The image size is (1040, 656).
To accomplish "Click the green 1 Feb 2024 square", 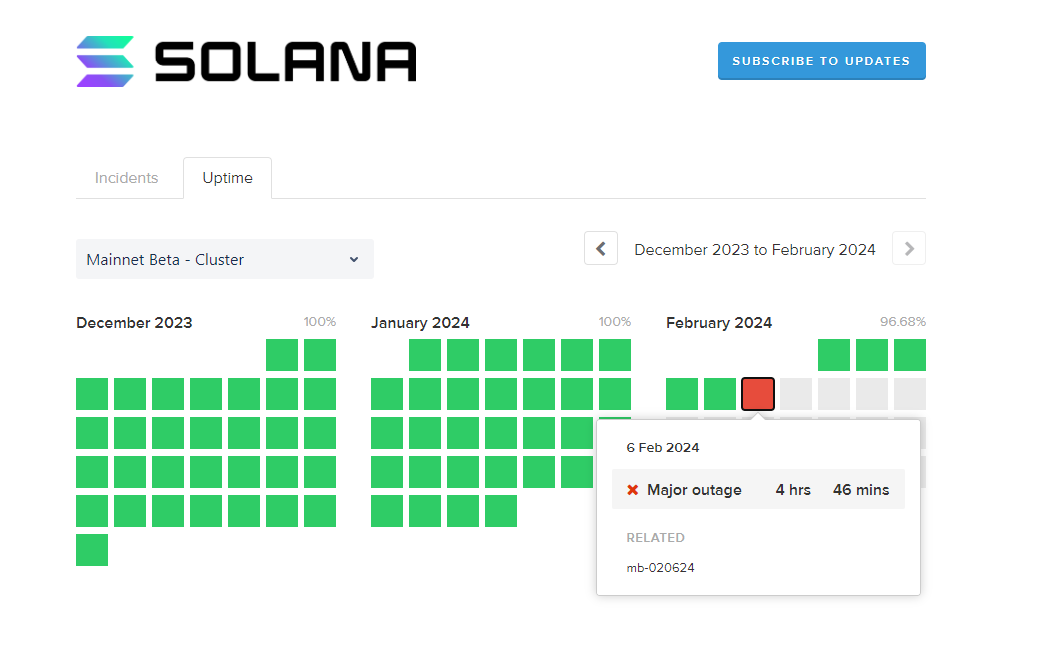I will tap(834, 355).
